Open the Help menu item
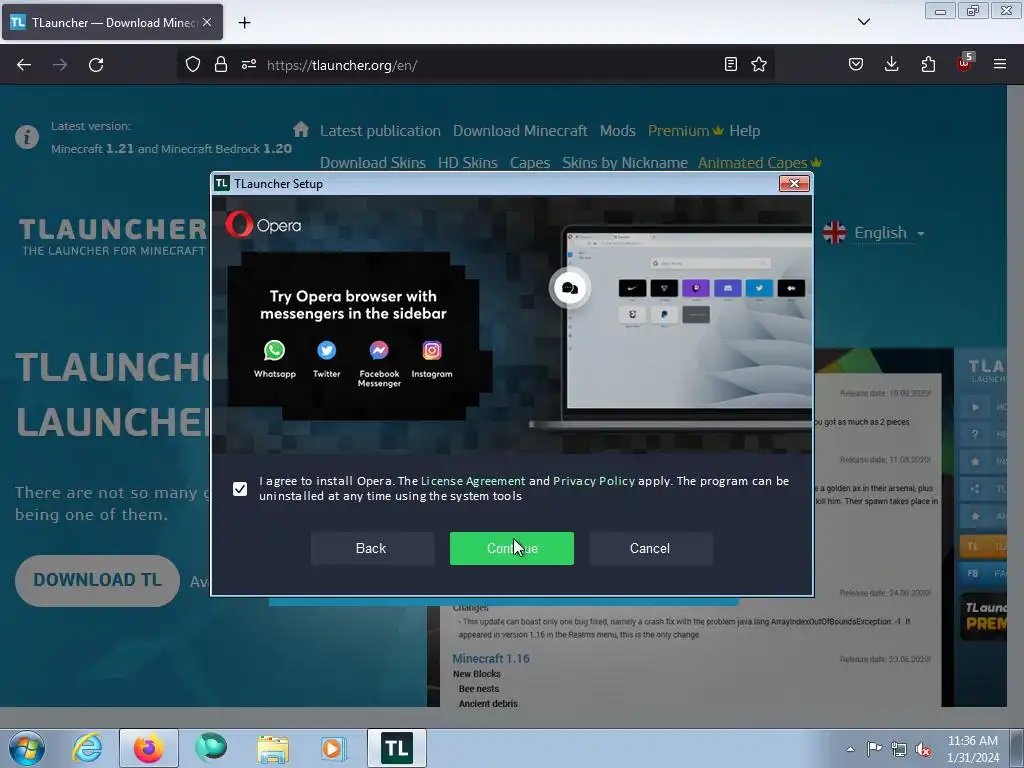Image resolution: width=1024 pixels, height=768 pixels. 744,131
